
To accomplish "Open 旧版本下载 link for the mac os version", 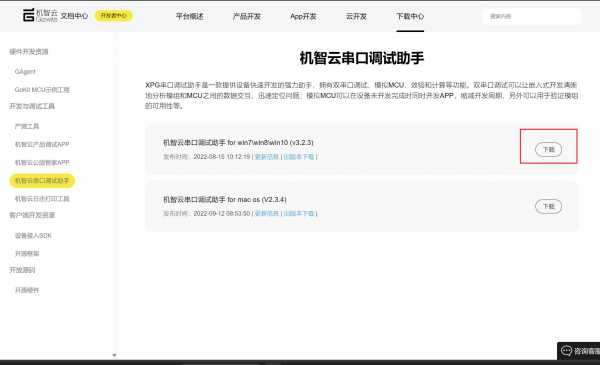I will (x=299, y=213).
